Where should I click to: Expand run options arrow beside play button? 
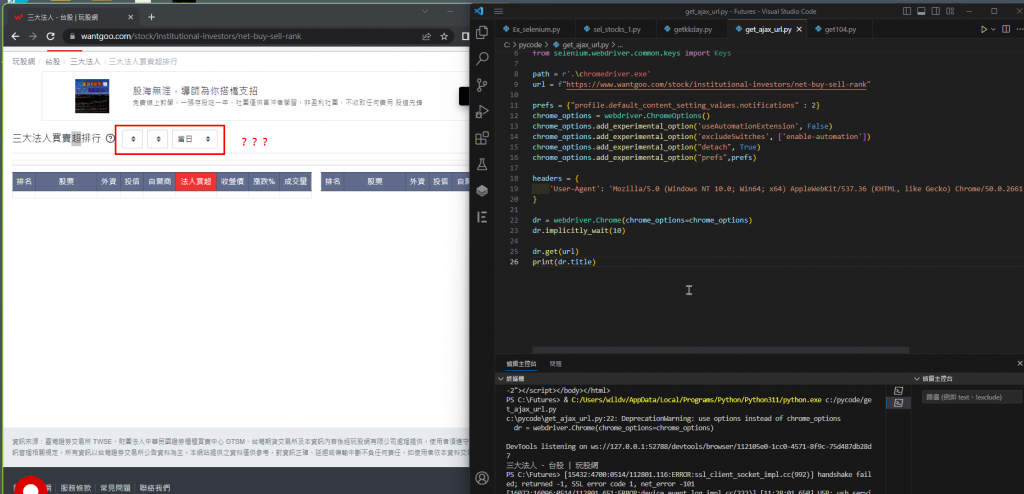coord(993,29)
